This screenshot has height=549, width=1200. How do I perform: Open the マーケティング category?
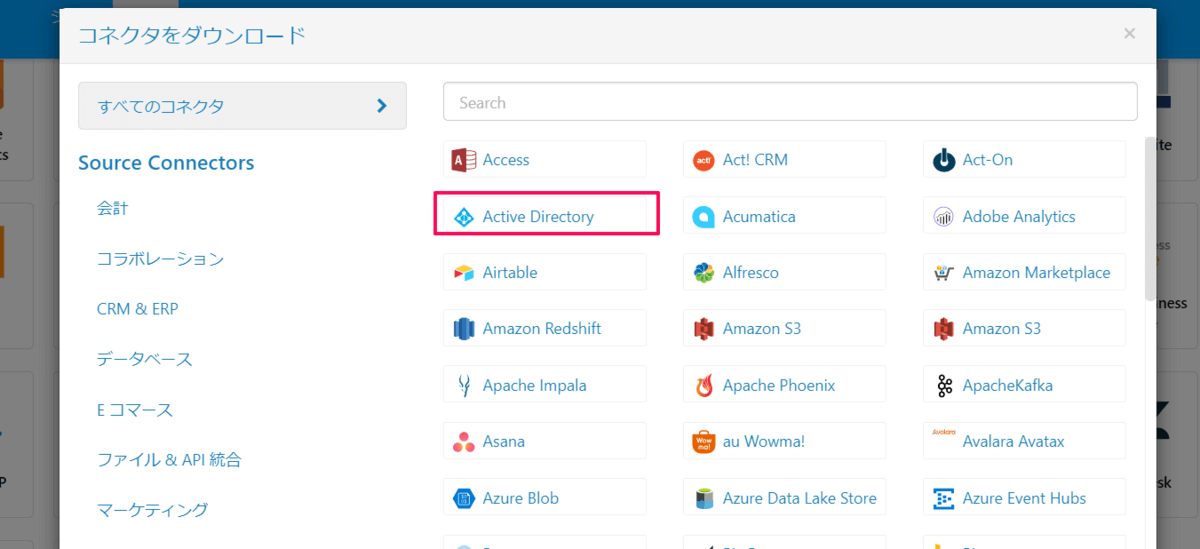click(x=153, y=510)
